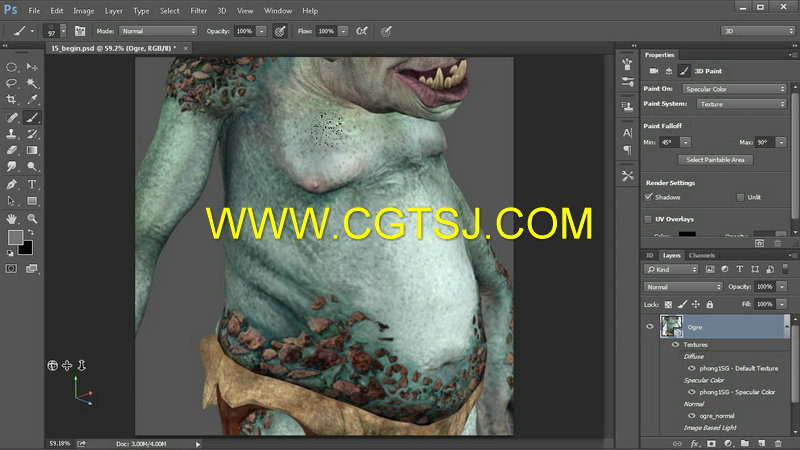Select the Horizontal Type tool
Screen dimensions: 800x450
[x=32, y=184]
